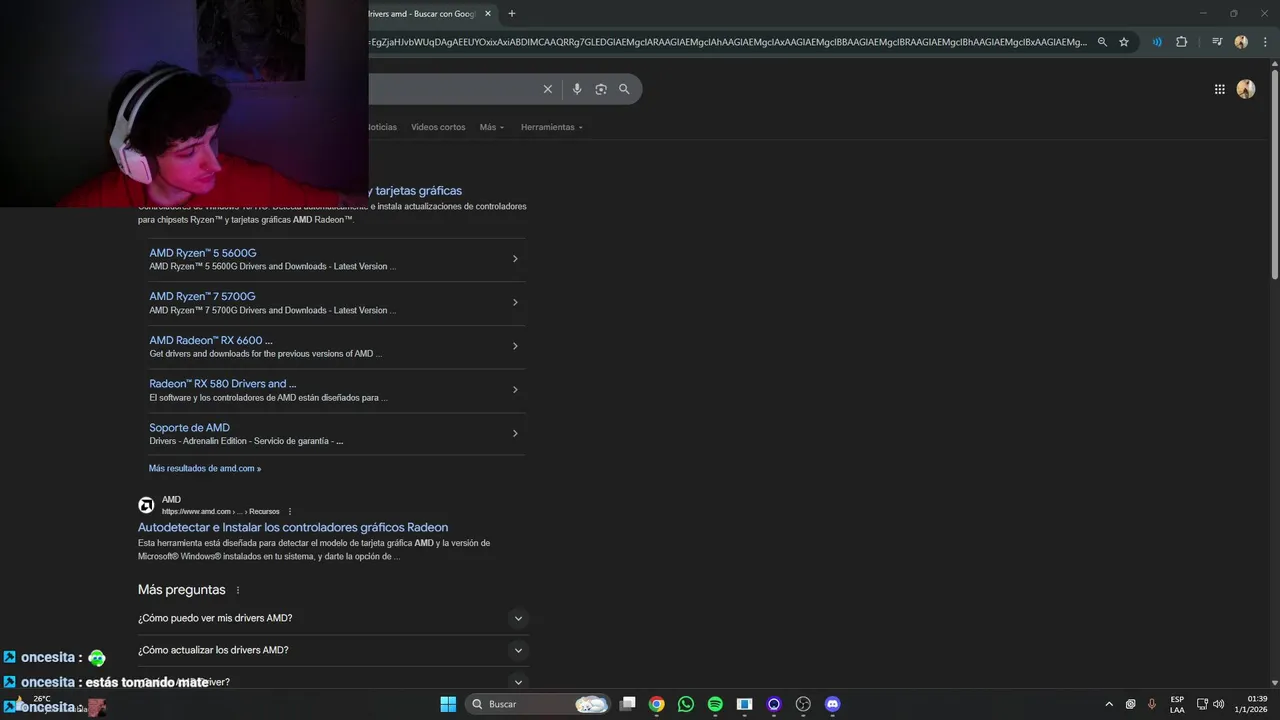Switch to Noticias results tab
The image size is (1280, 720).
click(x=382, y=127)
